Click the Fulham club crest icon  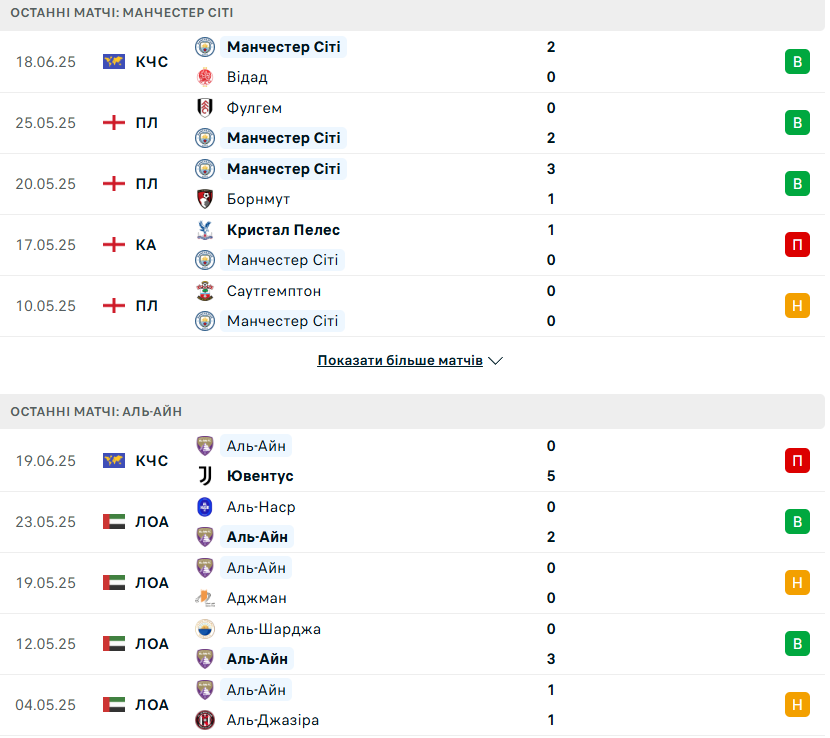coord(205,108)
